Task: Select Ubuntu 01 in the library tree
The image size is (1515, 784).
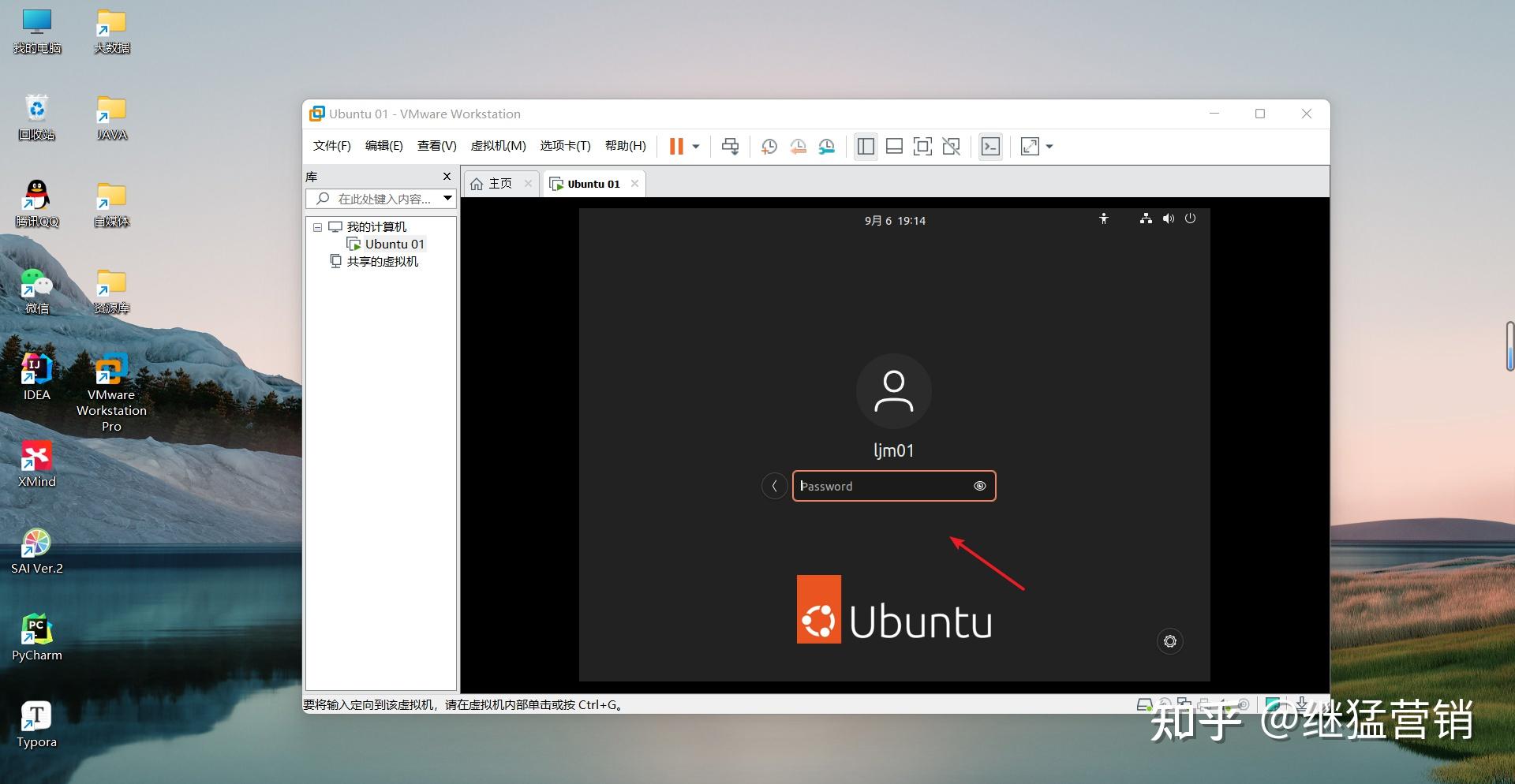Action: [x=387, y=245]
